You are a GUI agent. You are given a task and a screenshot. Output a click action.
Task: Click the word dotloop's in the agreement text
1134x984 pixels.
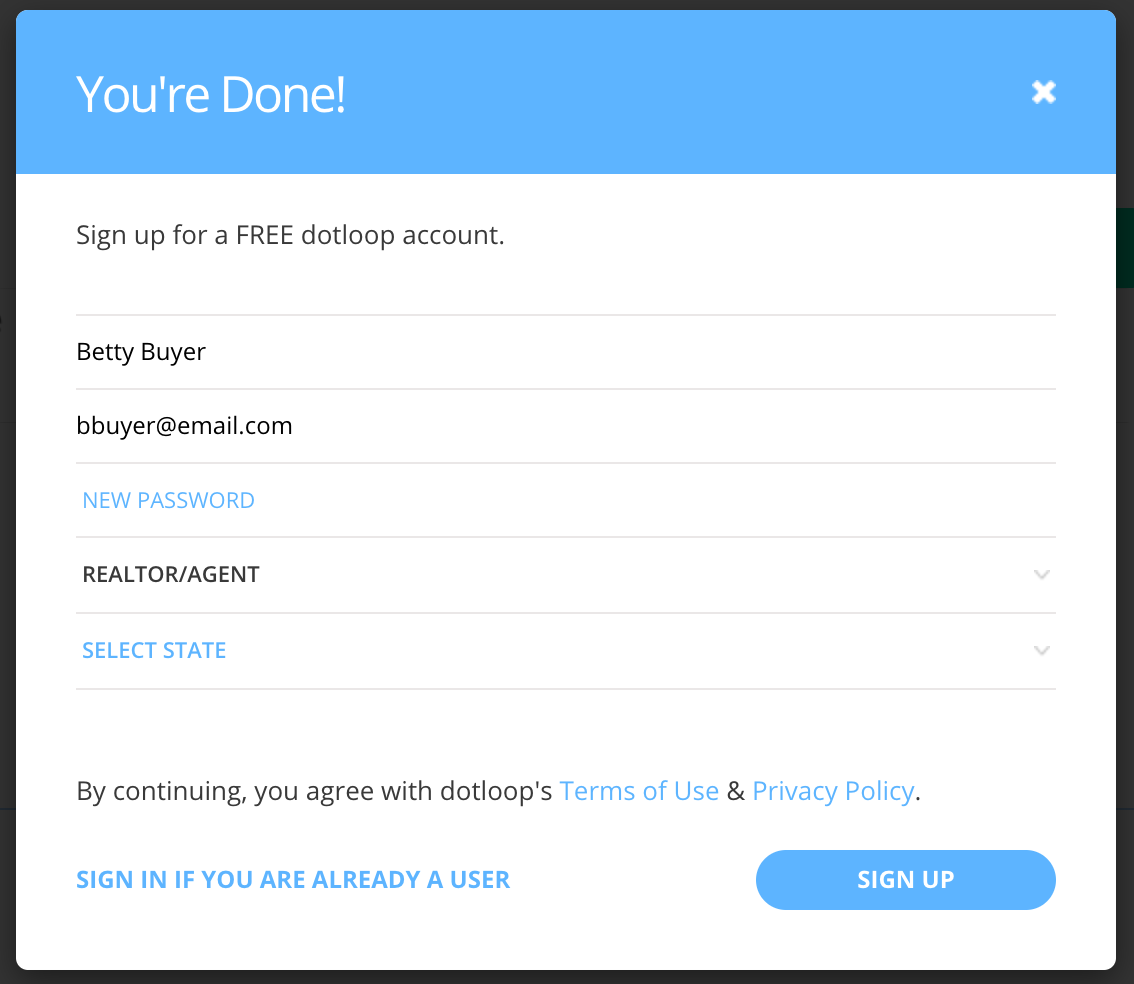coord(496,791)
